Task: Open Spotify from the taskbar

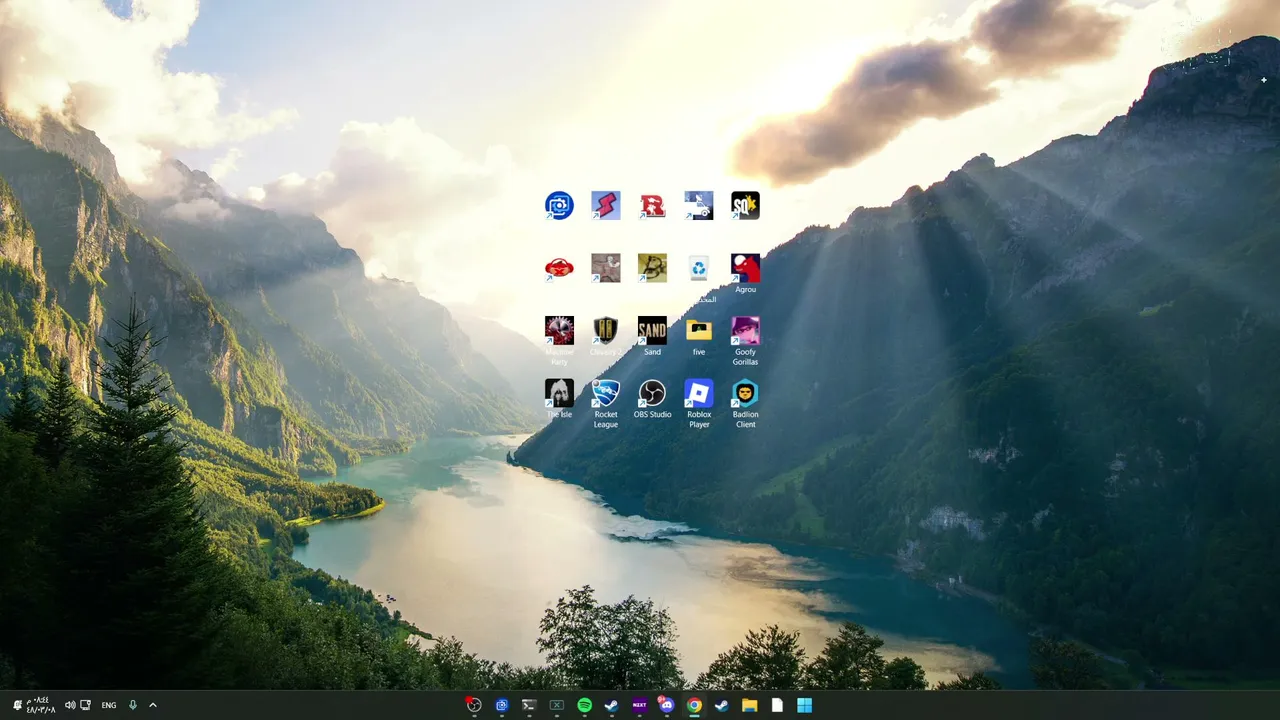Action: coord(584,705)
